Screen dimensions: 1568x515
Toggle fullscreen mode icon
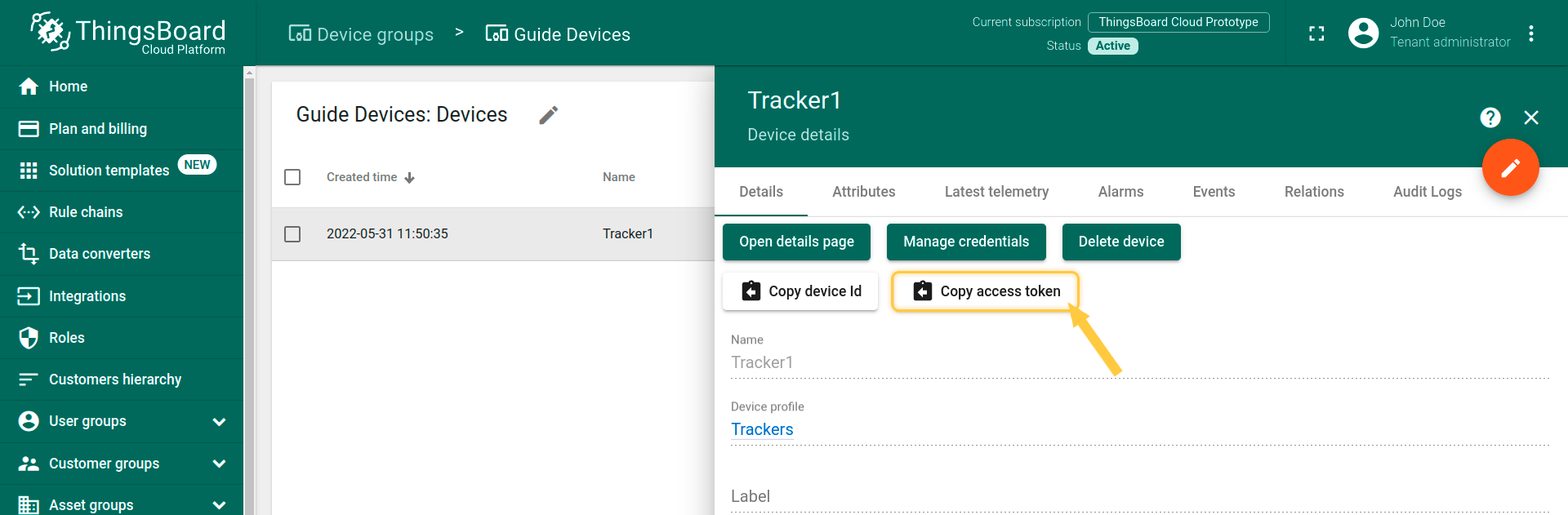click(x=1316, y=33)
